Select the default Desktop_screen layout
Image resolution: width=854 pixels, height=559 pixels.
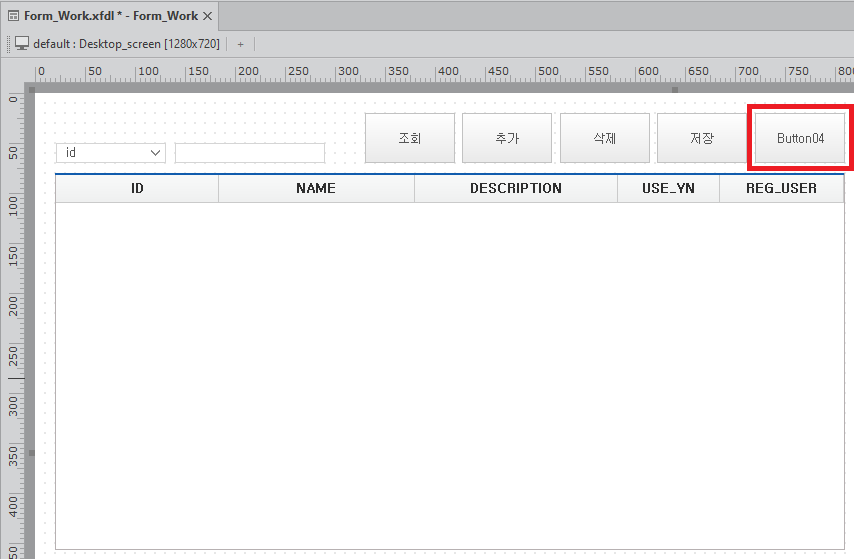[x=126, y=44]
